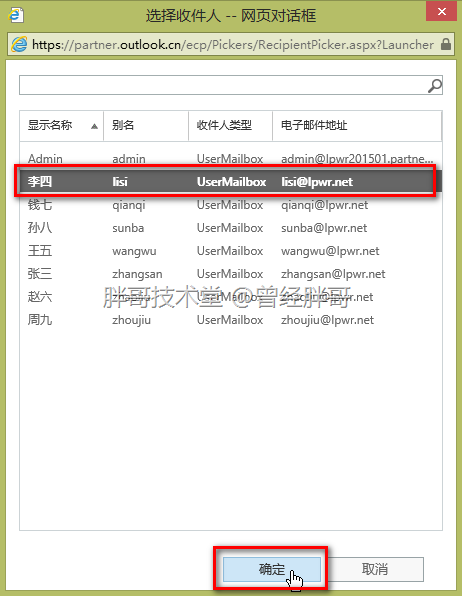Click alias qianqi cell
This screenshot has width=462, height=596.
[129, 205]
